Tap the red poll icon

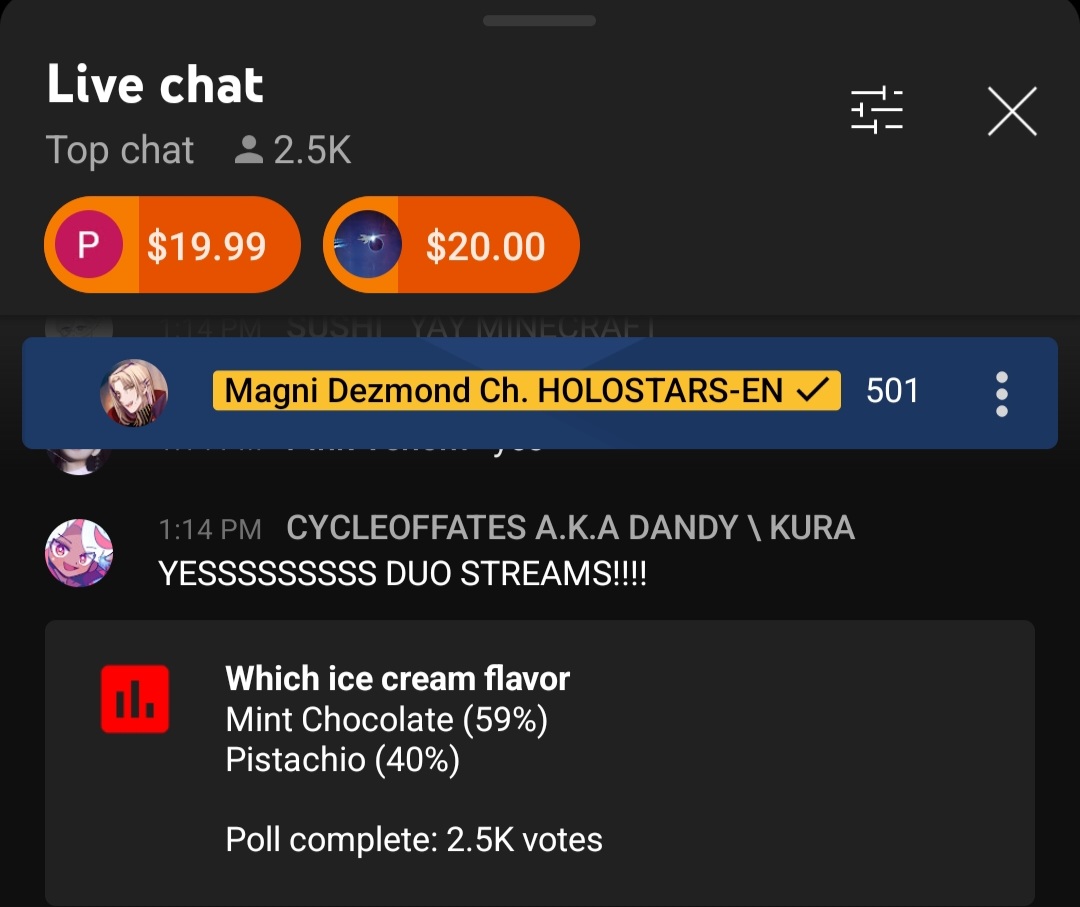(135, 699)
